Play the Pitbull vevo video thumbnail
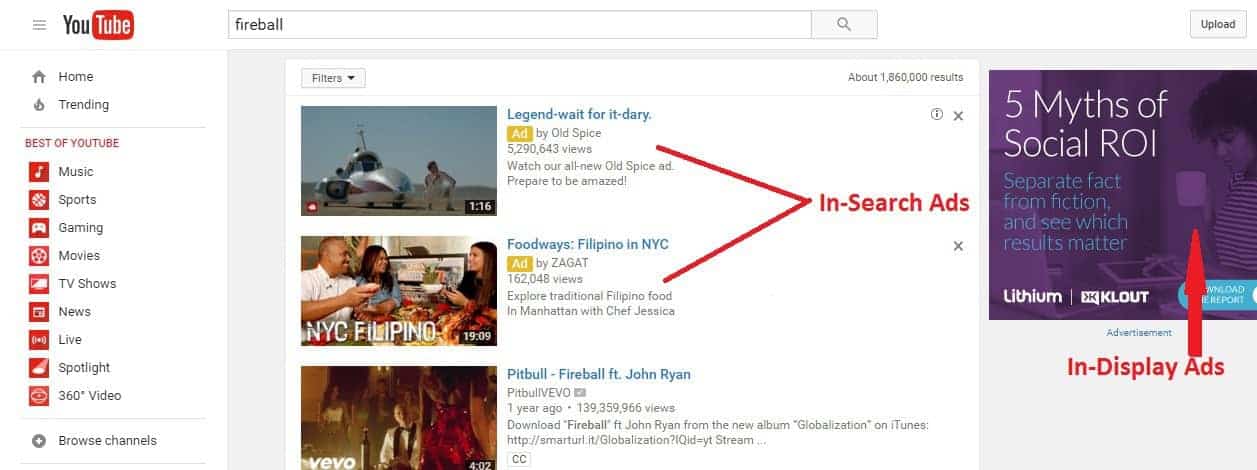 [399, 418]
